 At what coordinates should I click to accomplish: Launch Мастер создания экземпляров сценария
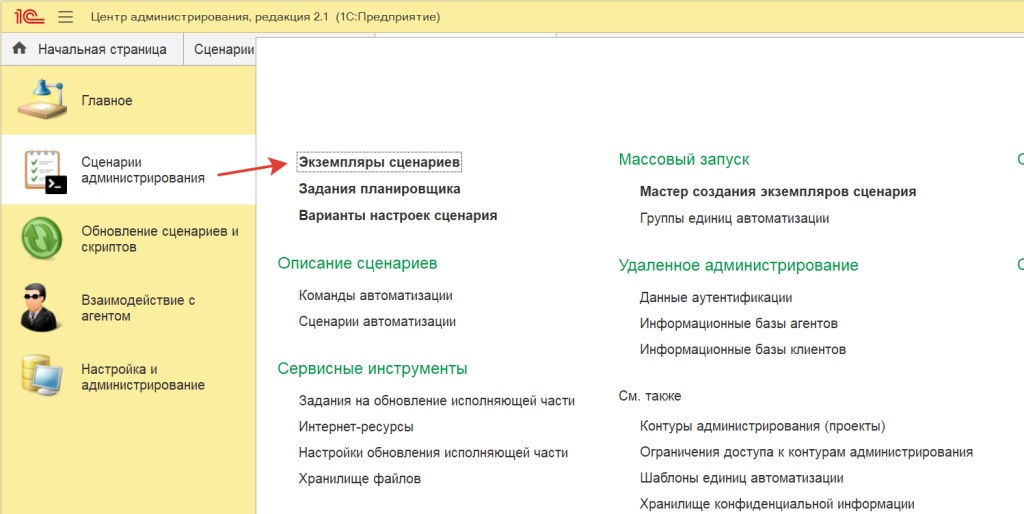coord(777,192)
